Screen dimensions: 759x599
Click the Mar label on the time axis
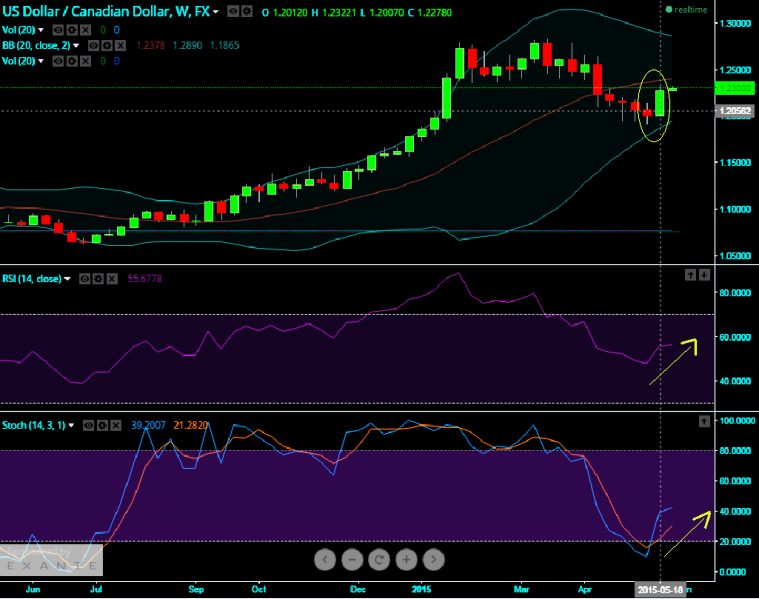coord(521,589)
